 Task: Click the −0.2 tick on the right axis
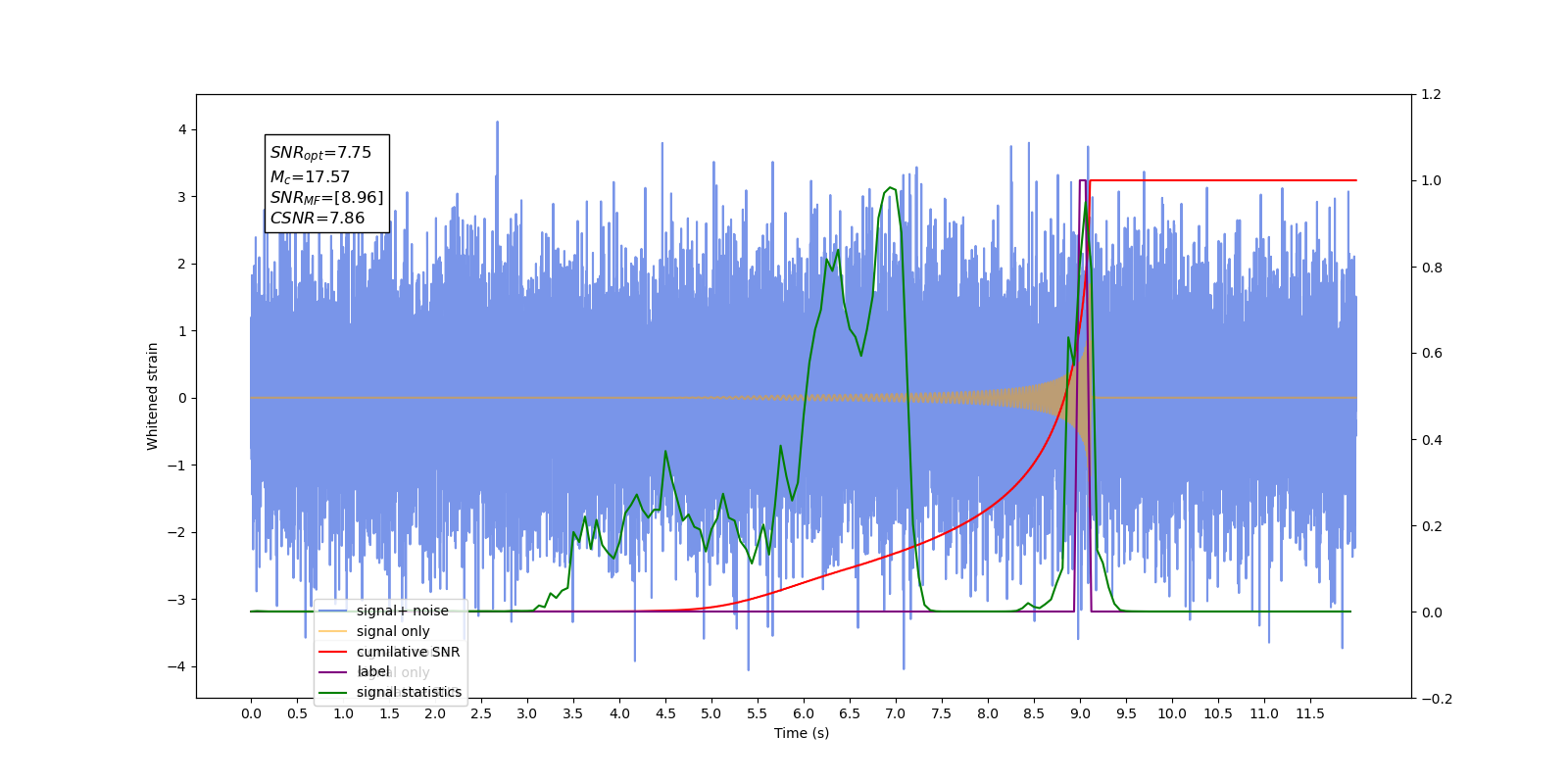(1437, 699)
